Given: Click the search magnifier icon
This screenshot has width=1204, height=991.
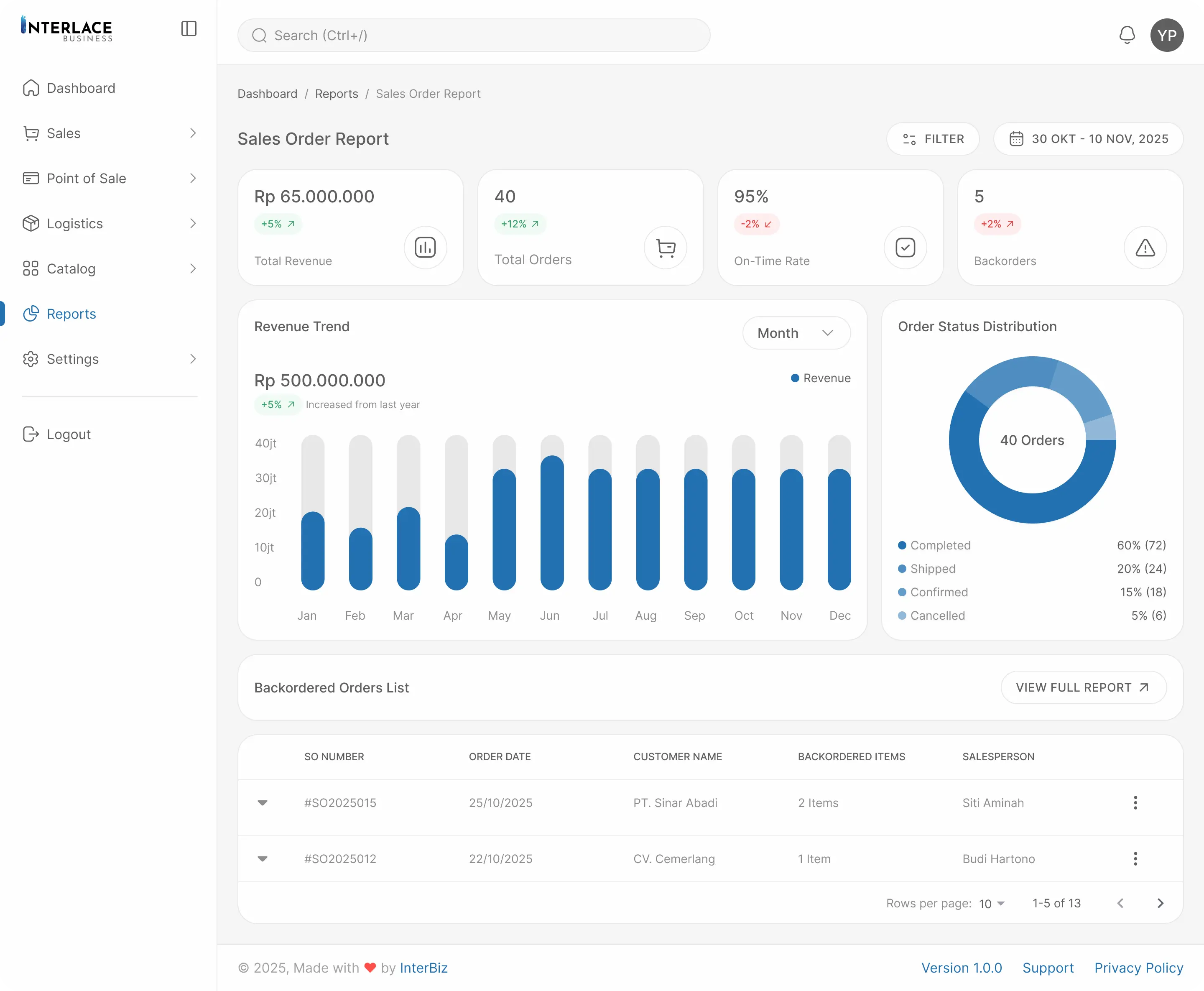Looking at the screenshot, I should pos(260,36).
